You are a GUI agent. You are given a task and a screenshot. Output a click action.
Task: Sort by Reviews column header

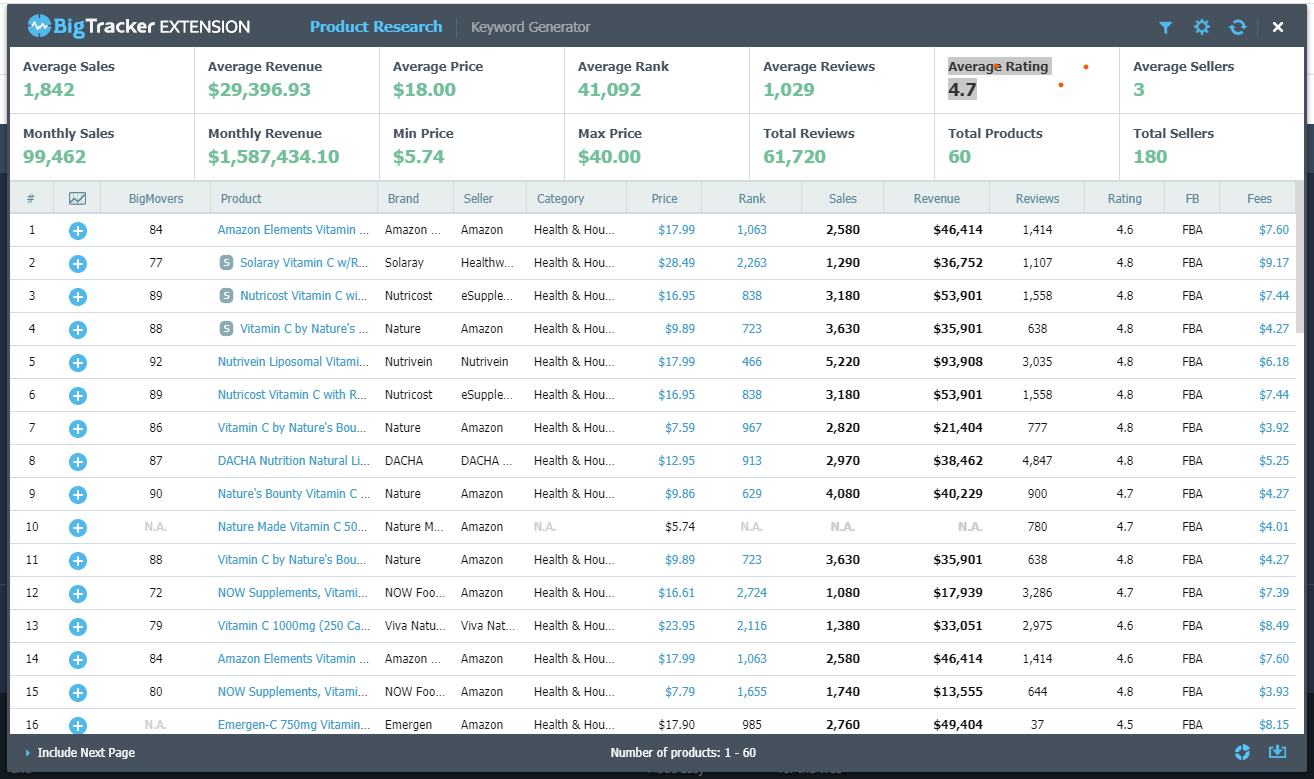1037,198
